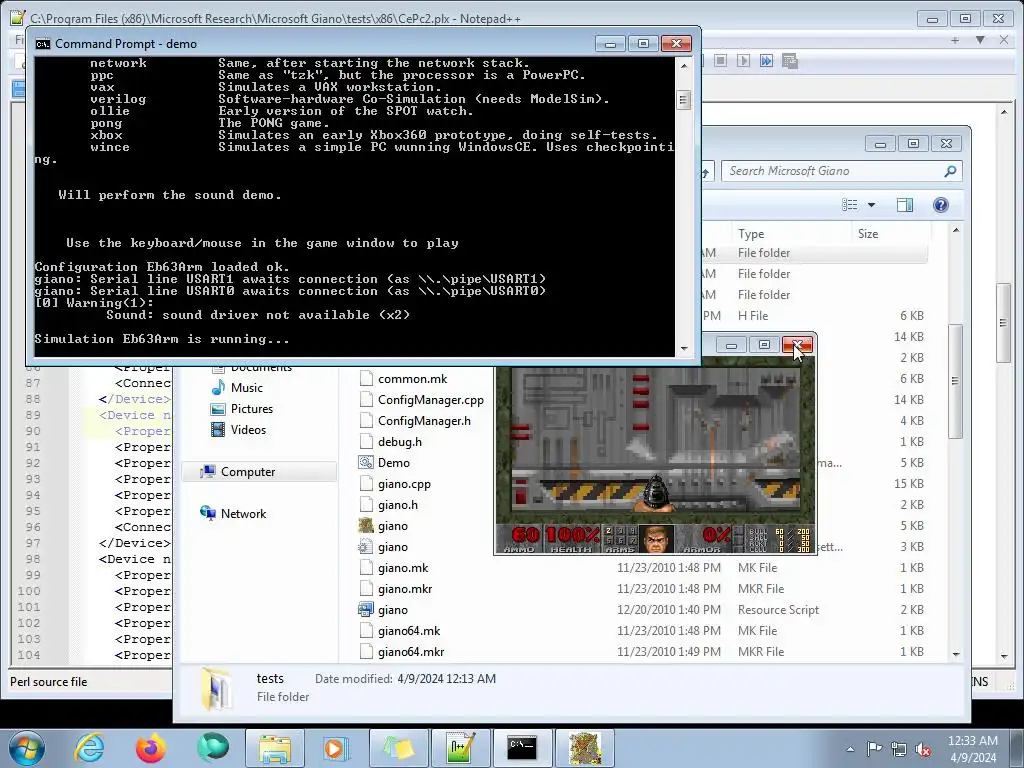Click the giano Resource Script file icon
Viewport: 1024px width, 768px height.
[366, 610]
